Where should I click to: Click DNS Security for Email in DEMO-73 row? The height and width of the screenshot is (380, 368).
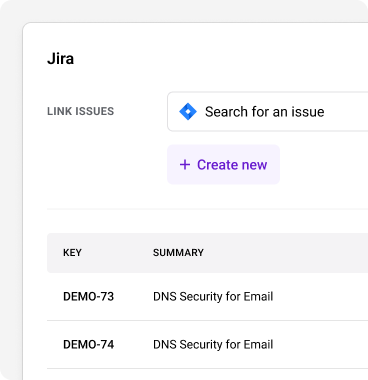coord(213,296)
